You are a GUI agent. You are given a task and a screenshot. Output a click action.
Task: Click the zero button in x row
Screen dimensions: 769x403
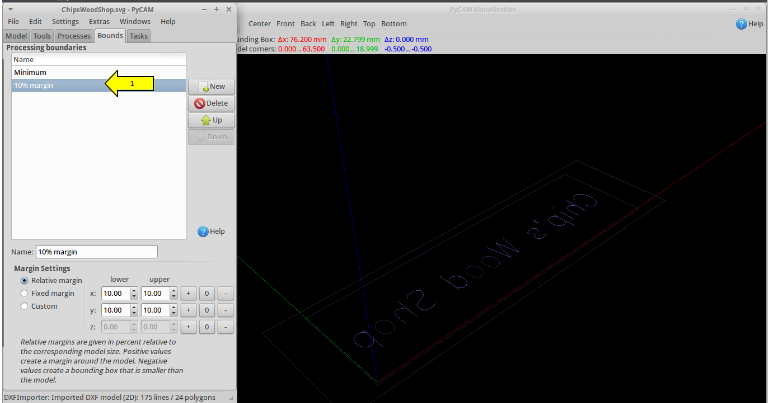tap(207, 294)
